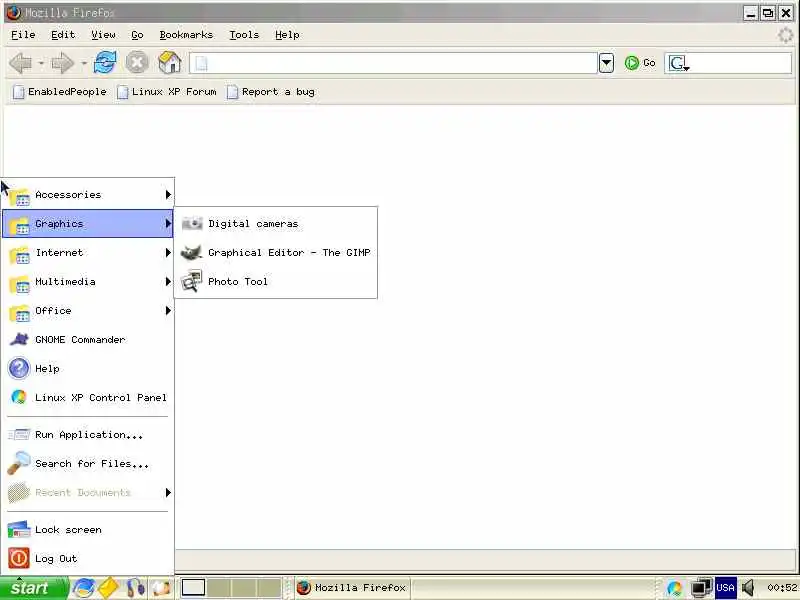The image size is (800, 600).
Task: Expand the Multimedia submenu
Action: [x=88, y=282]
